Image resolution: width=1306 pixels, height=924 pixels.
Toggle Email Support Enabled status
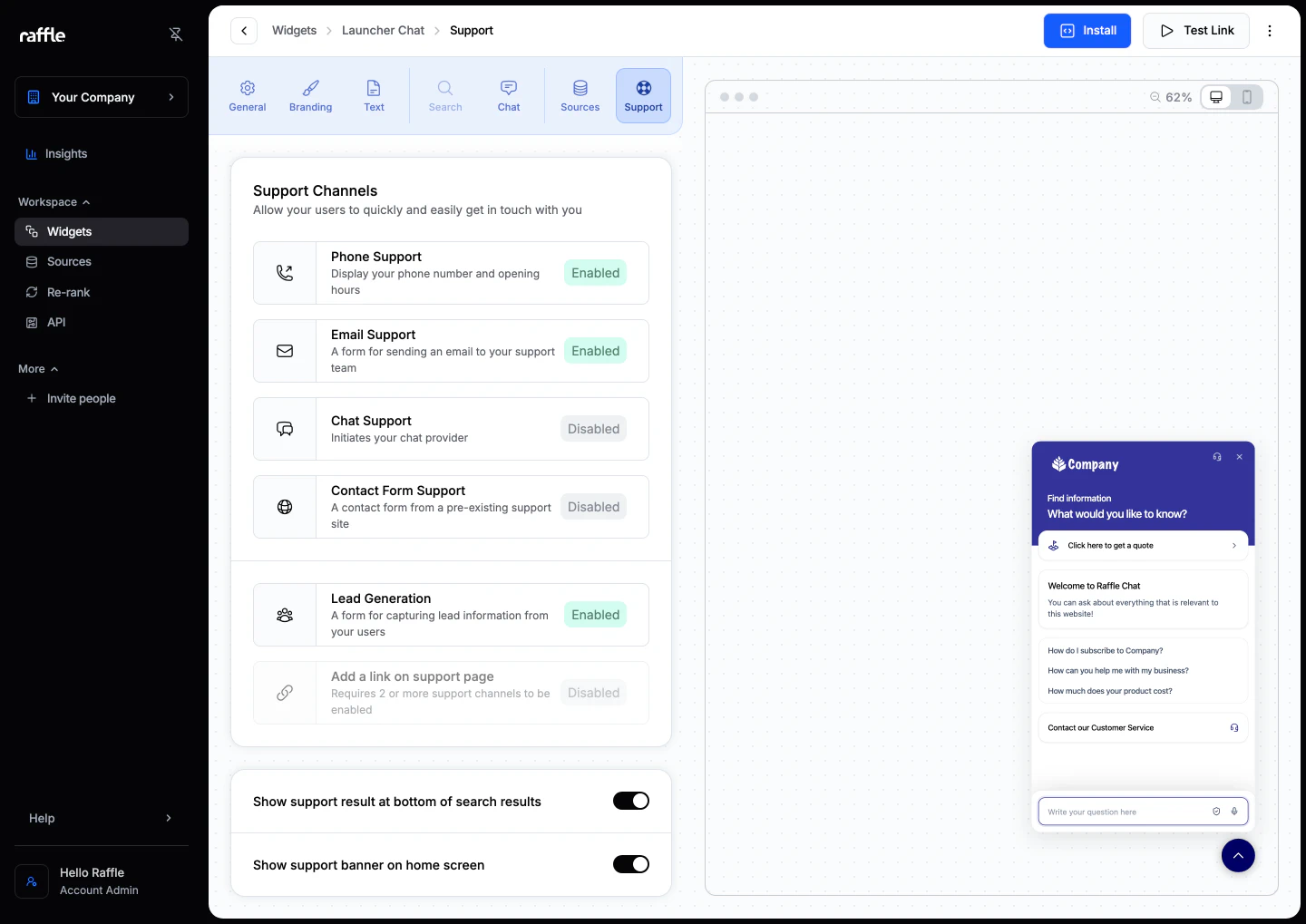tap(595, 351)
